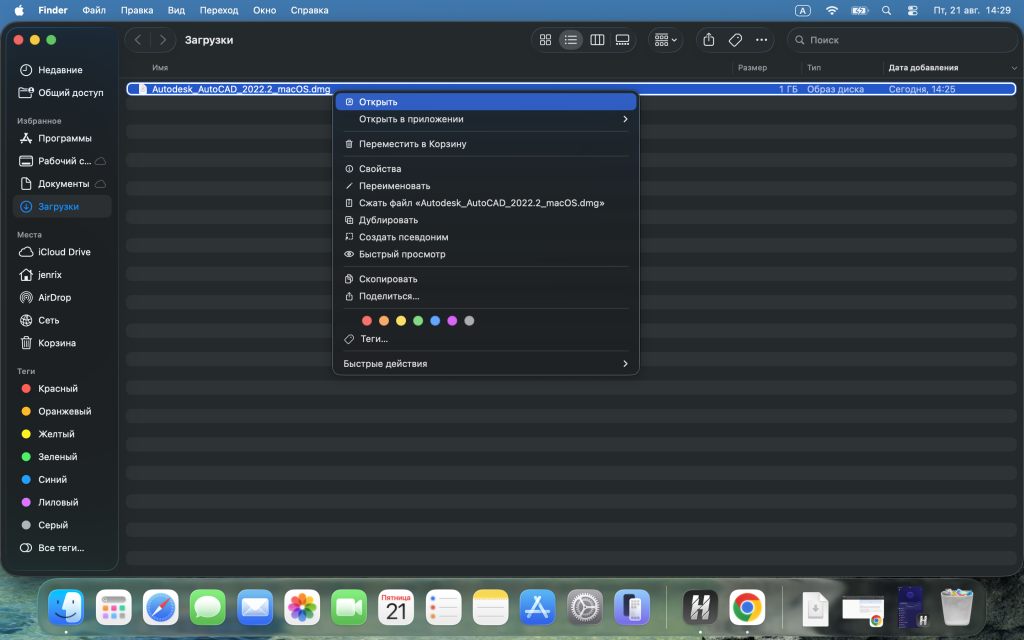
Task: Apply the yellow tag color dot
Action: coord(401,321)
